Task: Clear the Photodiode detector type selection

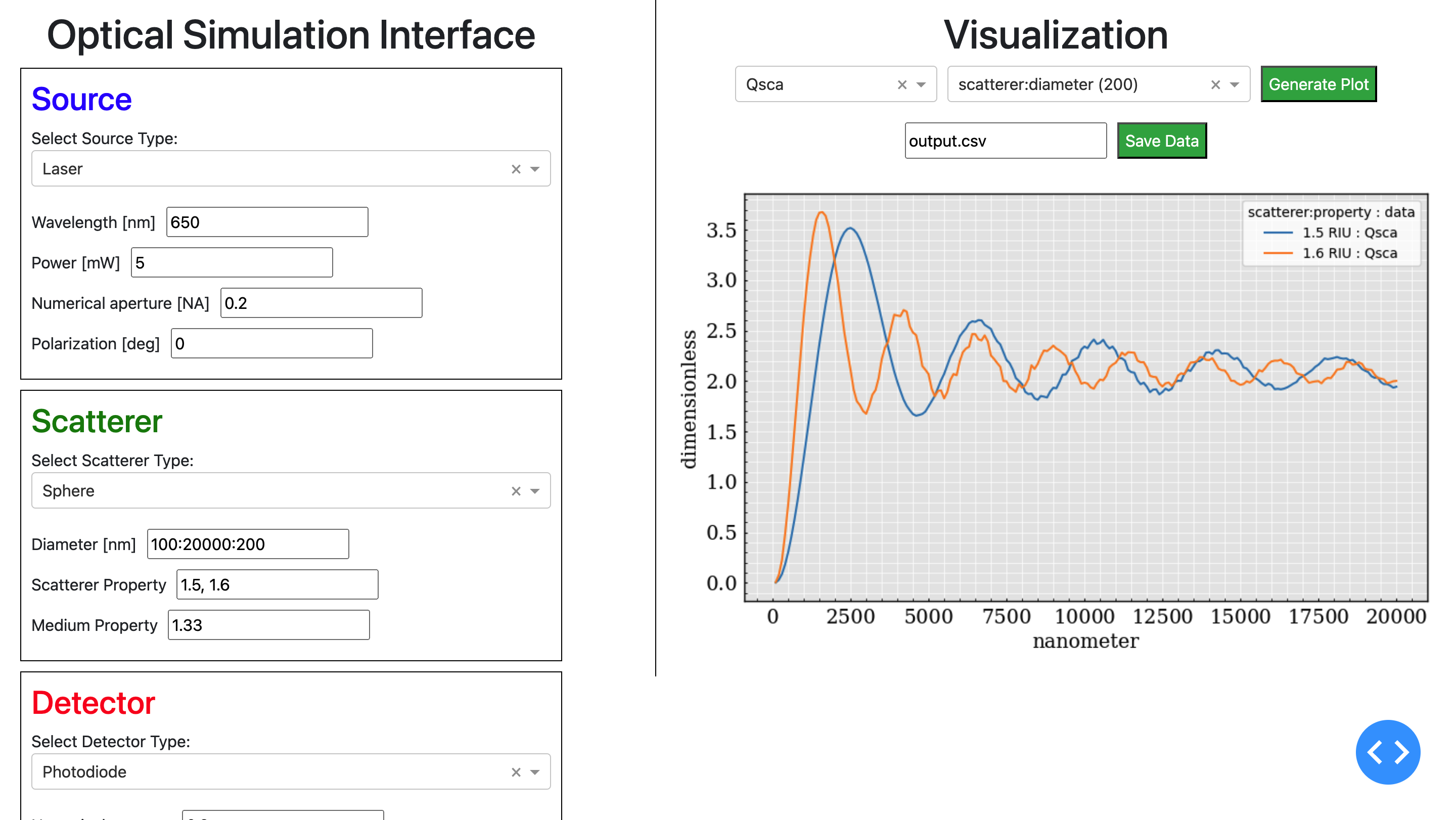Action: pyautogui.click(x=516, y=772)
